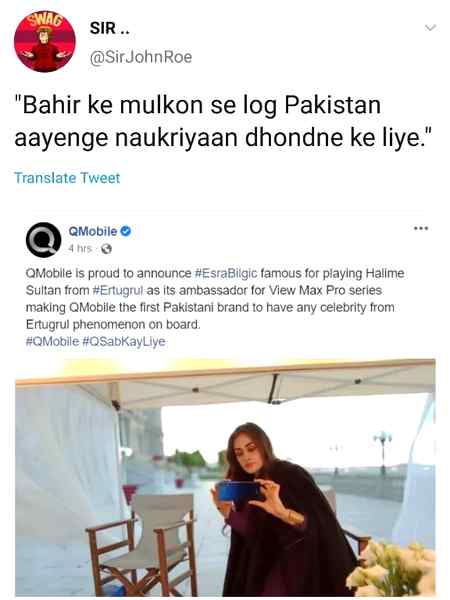Open the @SirJohnRoe handle
The height and width of the screenshot is (600, 450).
[141, 57]
